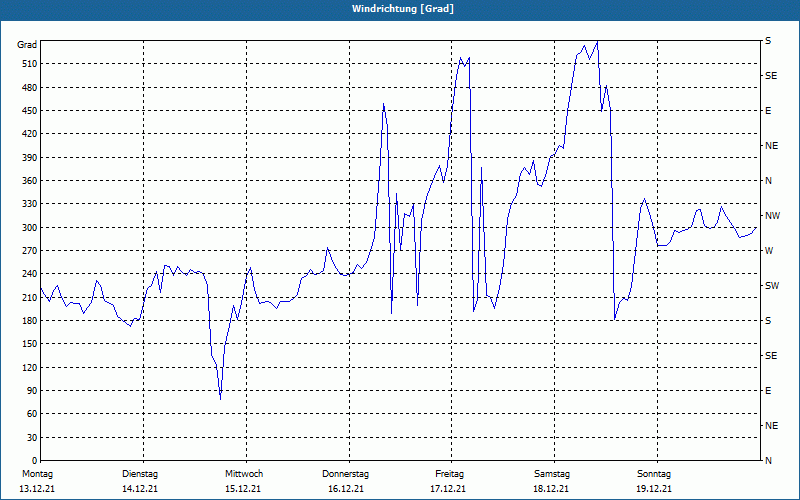Click the date 14.12.21
Screen dimensions: 800x500
(x=140, y=489)
